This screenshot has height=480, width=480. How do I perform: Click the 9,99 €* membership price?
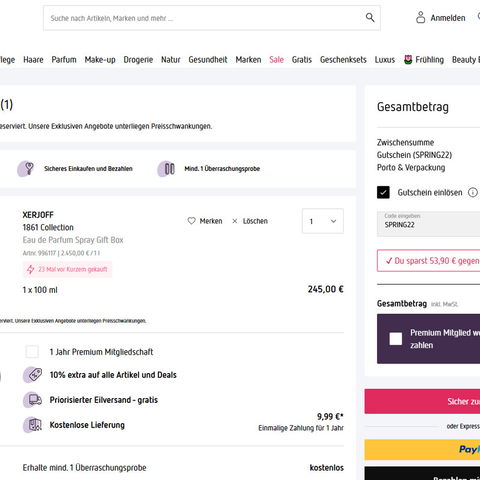tap(330, 417)
